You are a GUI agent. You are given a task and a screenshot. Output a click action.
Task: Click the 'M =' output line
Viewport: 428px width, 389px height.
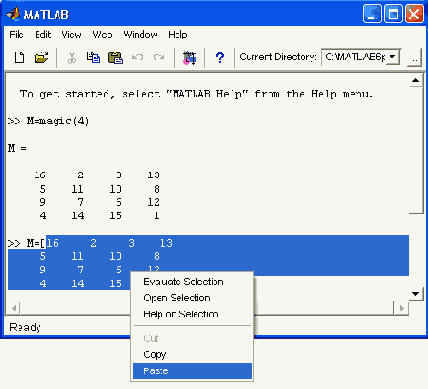17,148
